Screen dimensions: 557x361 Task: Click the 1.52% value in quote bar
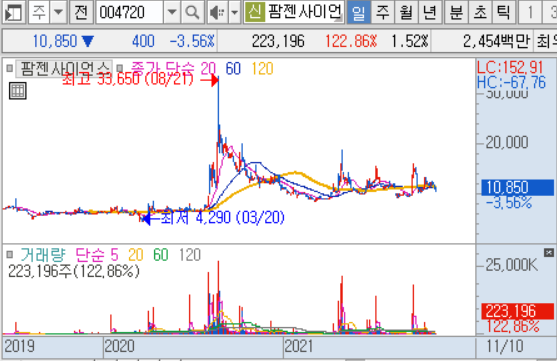(410, 42)
